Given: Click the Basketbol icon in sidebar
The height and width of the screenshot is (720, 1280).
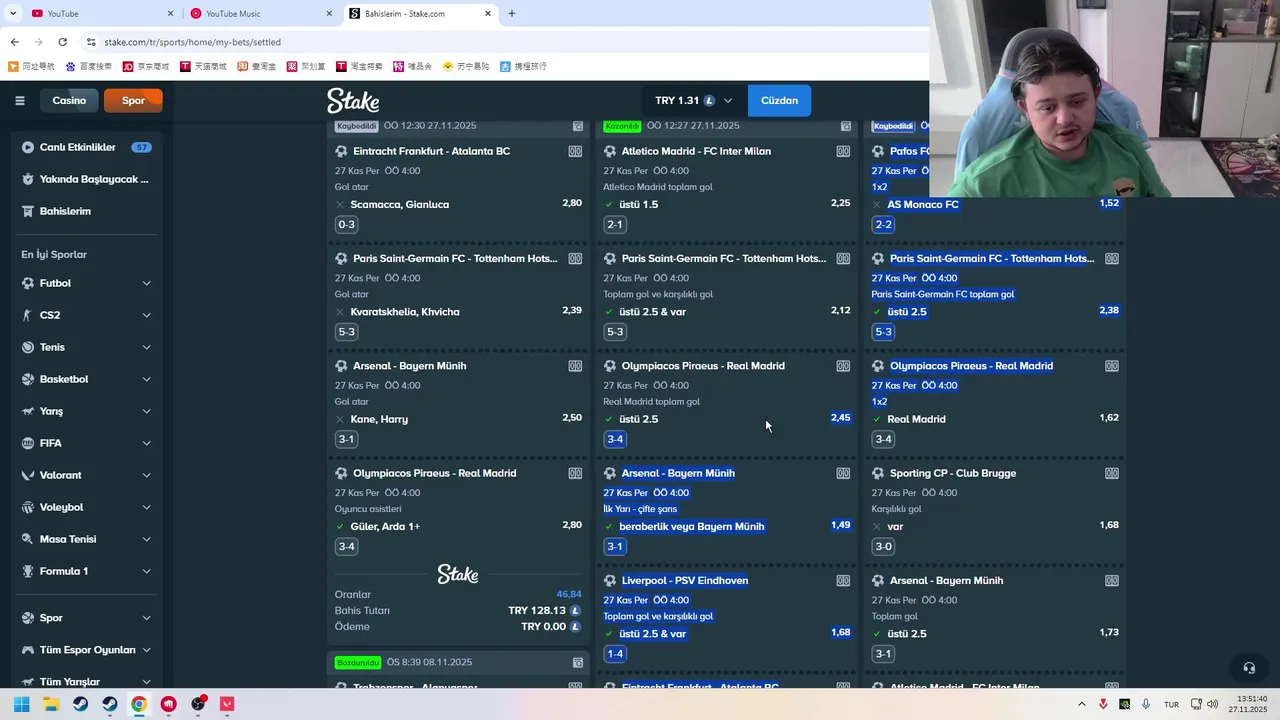Looking at the screenshot, I should pos(28,379).
